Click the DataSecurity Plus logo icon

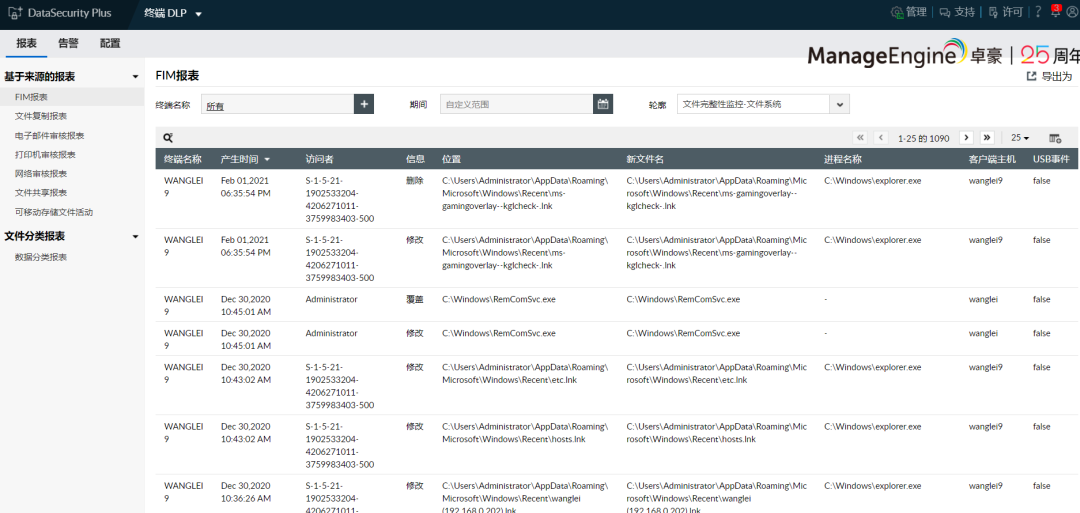tap(14, 13)
